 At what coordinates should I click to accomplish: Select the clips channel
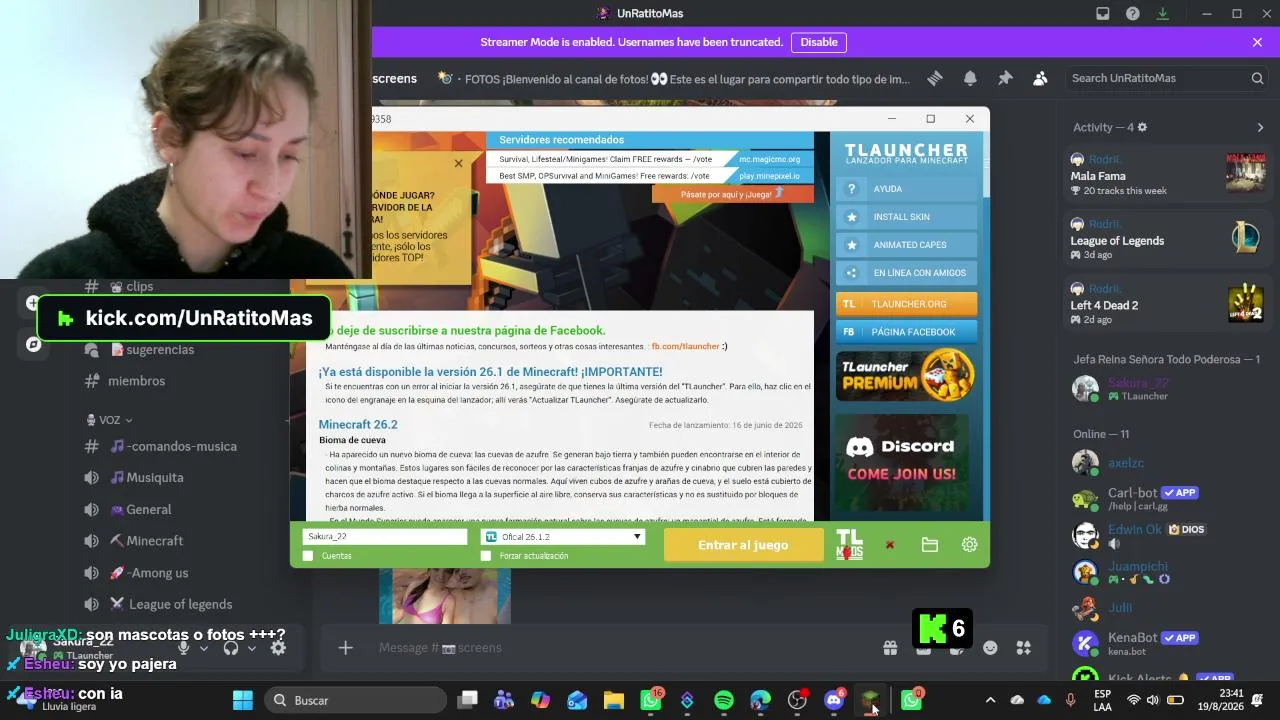(x=140, y=286)
